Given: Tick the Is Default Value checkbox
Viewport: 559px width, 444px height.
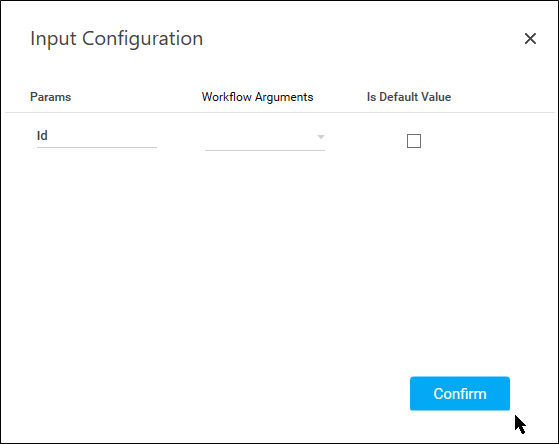Looking at the screenshot, I should pos(414,141).
